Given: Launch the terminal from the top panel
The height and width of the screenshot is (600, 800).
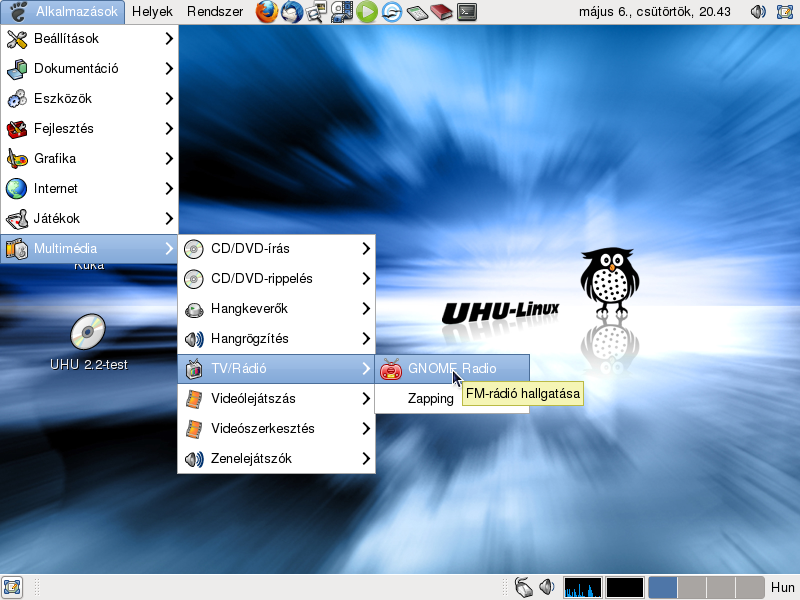Looking at the screenshot, I should pyautogui.click(x=467, y=12).
